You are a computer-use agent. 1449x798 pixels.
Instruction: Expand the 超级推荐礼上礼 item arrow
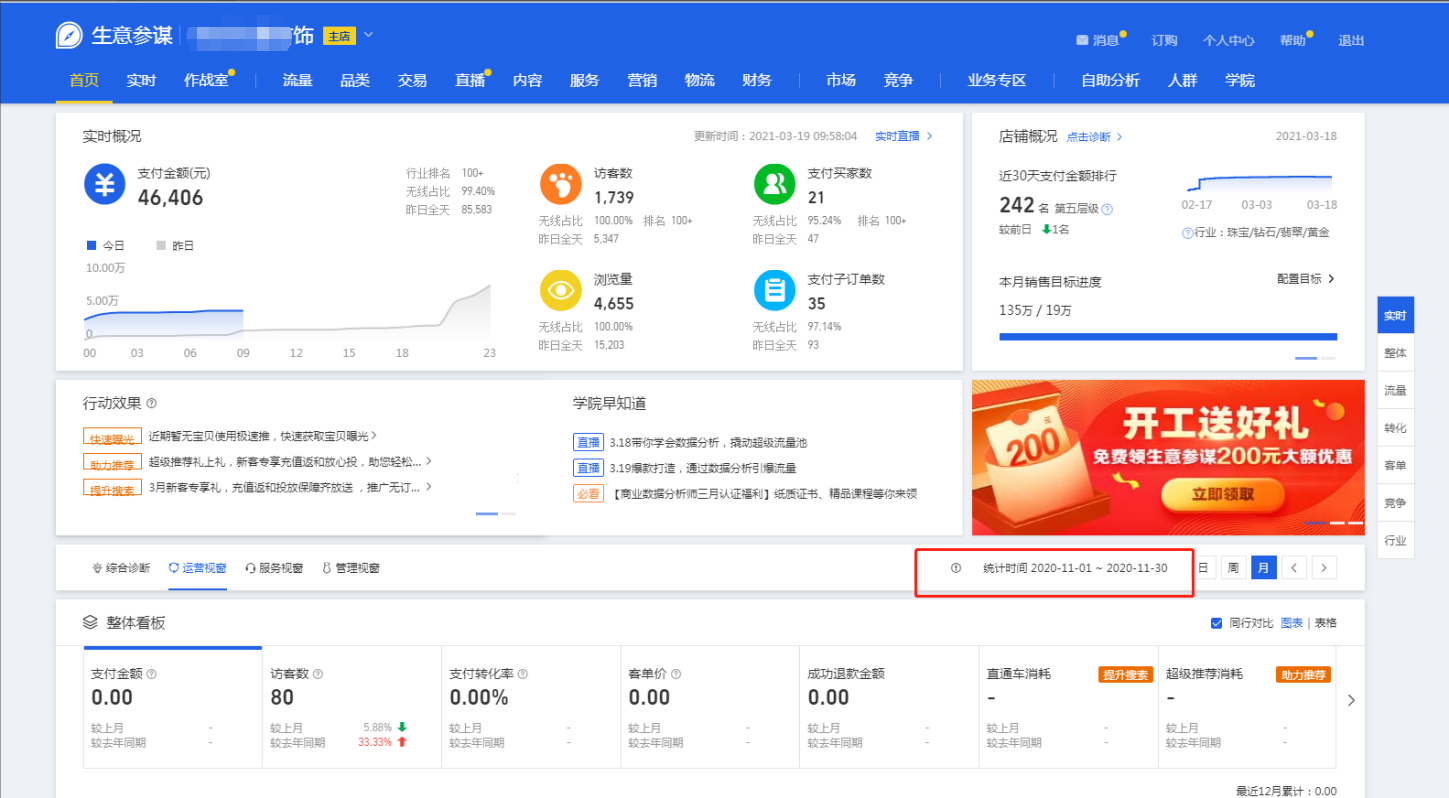[429, 461]
